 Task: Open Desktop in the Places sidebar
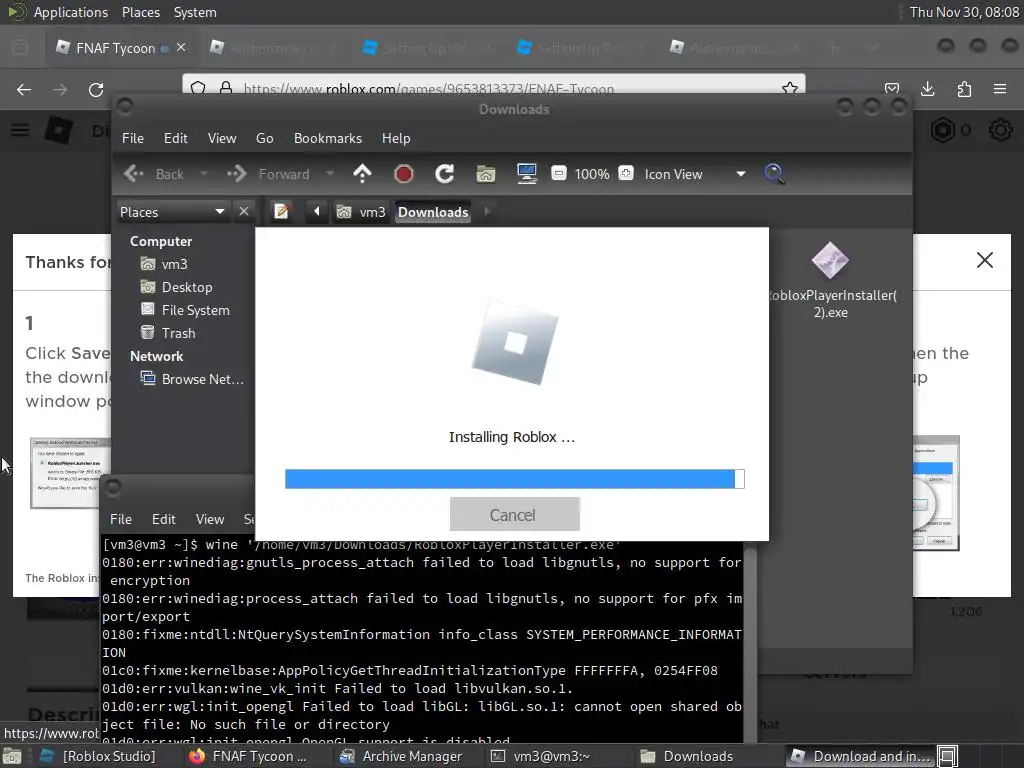176,287
